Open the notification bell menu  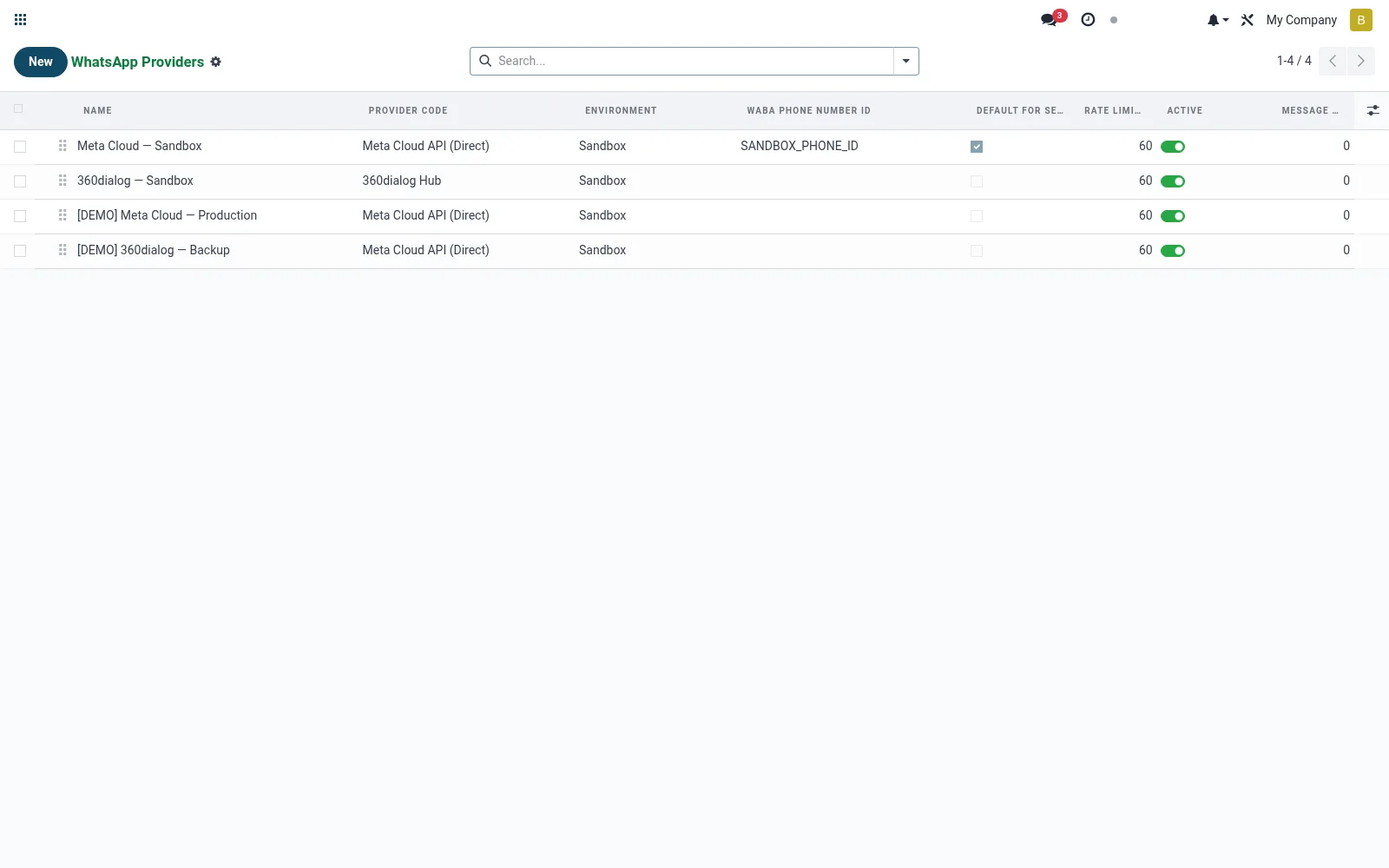(x=1217, y=20)
